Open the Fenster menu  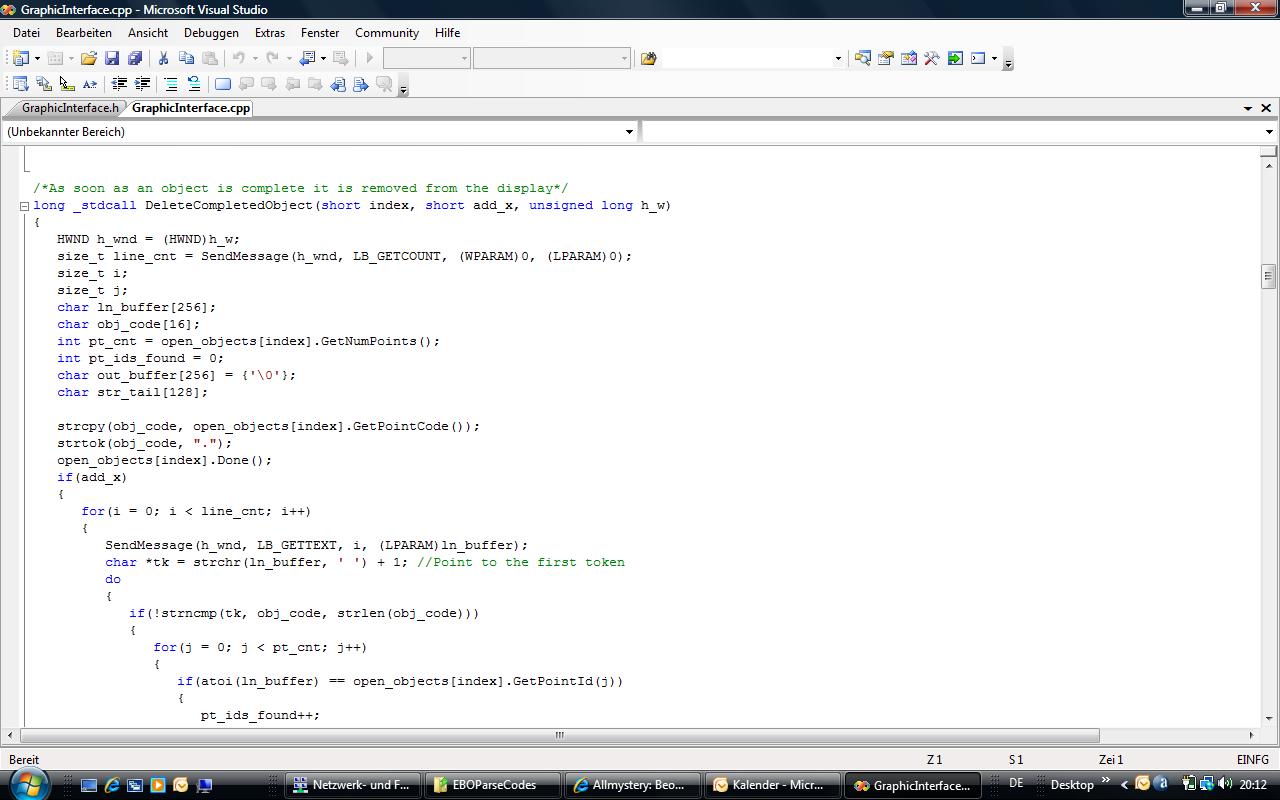[x=320, y=32]
